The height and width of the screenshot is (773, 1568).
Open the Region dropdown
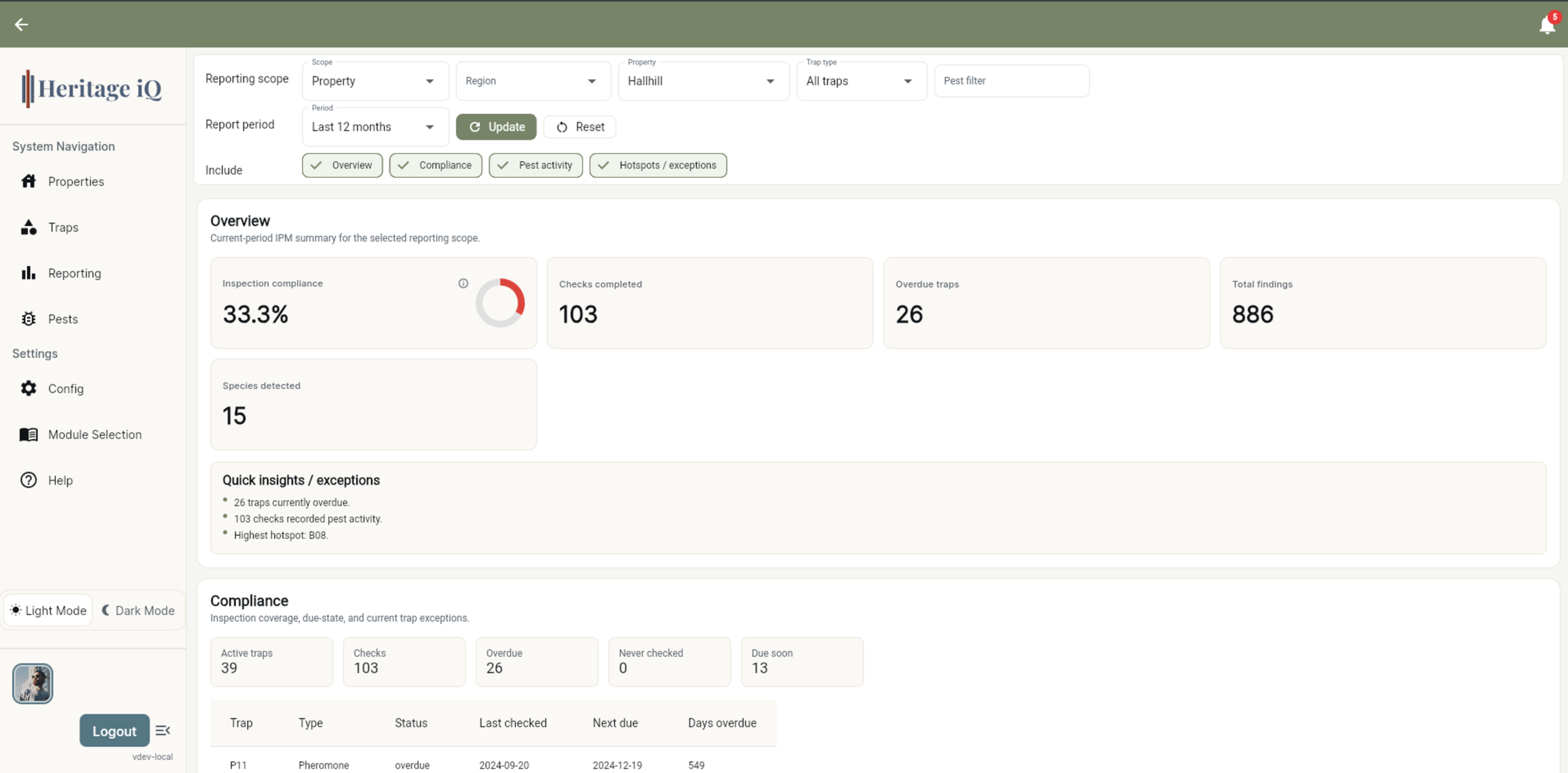tap(533, 81)
